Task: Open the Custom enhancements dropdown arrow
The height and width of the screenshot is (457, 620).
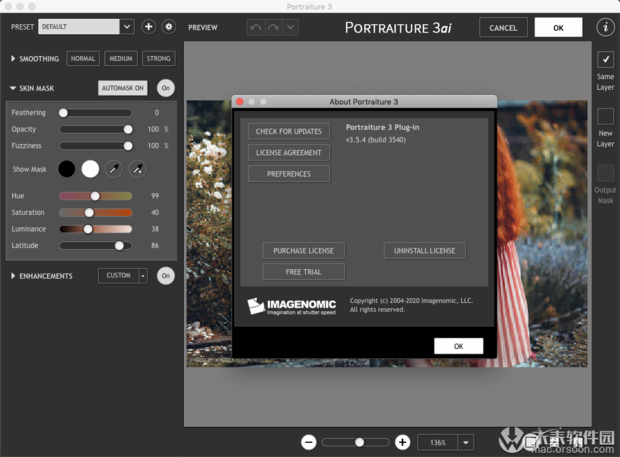Action: point(143,276)
